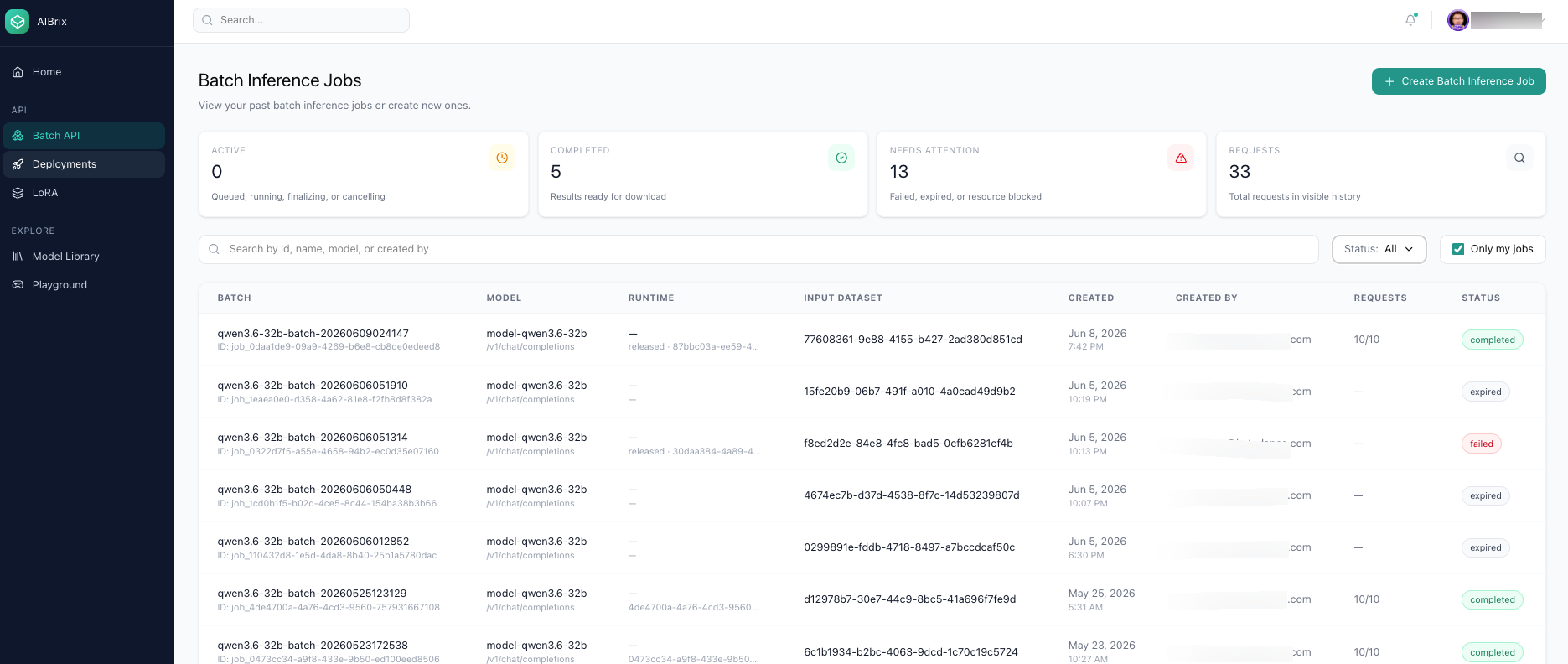Open Home from the sidebar
The height and width of the screenshot is (664, 1568).
coord(84,72)
